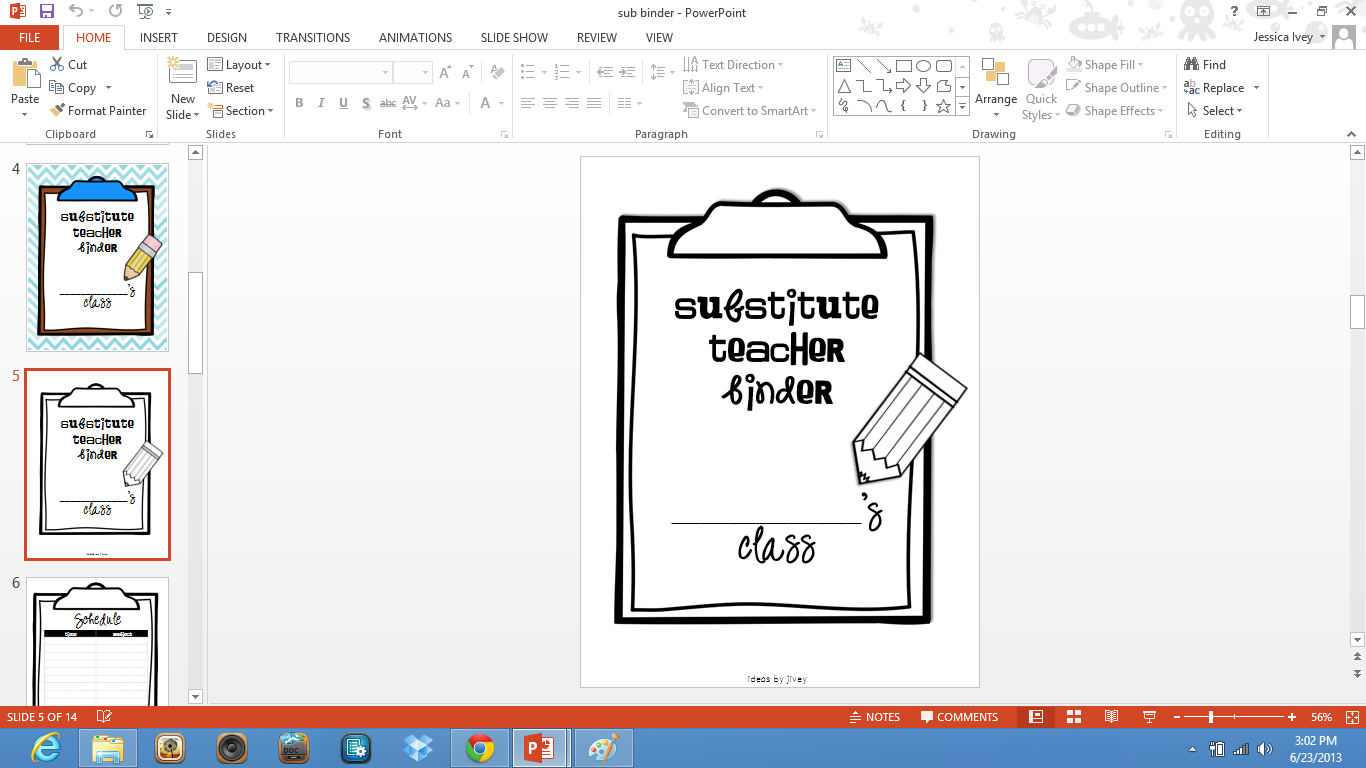
Task: Toggle Normal view button in status bar
Action: pyautogui.click(x=1036, y=717)
